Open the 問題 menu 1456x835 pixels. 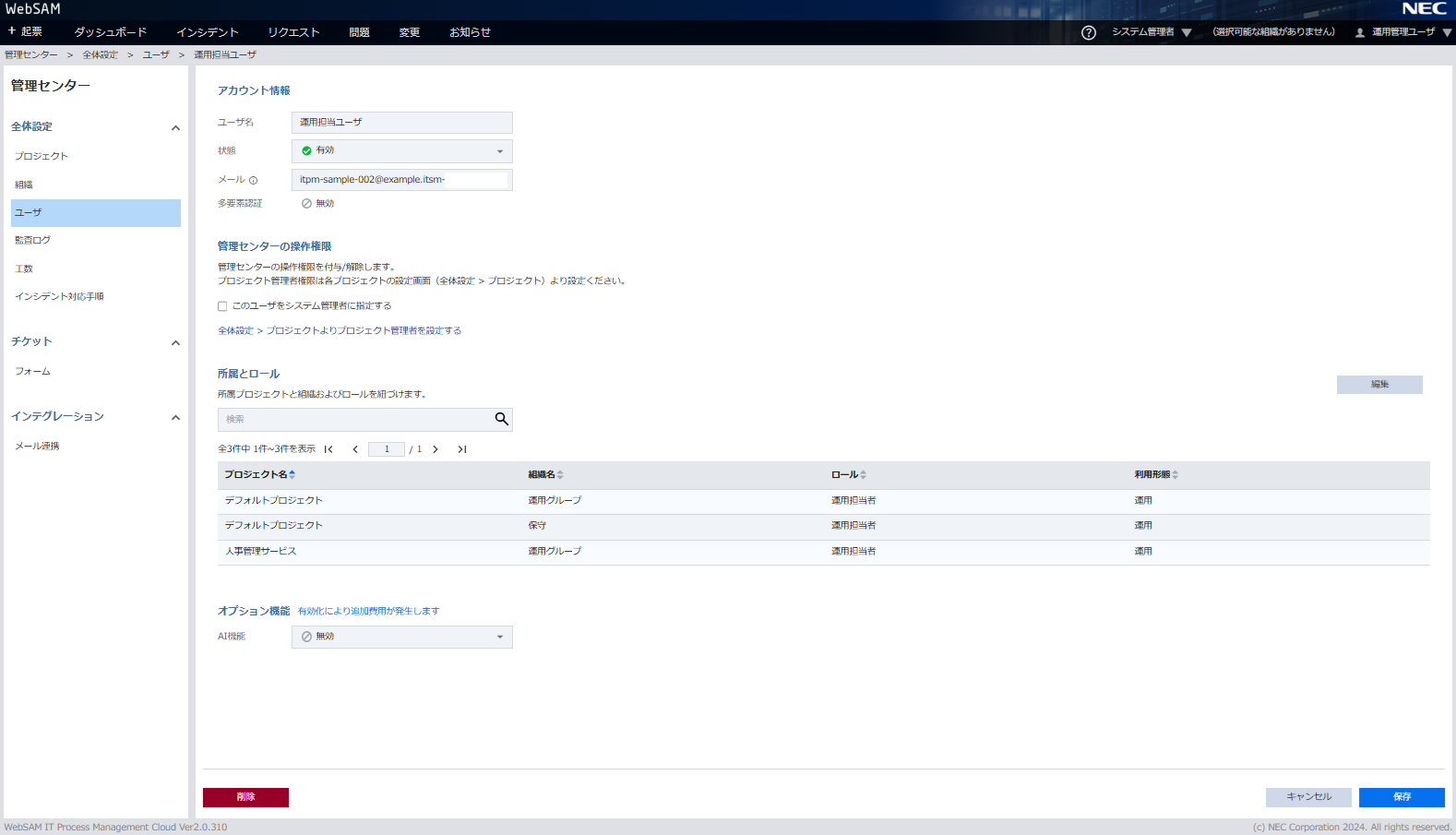(x=359, y=32)
